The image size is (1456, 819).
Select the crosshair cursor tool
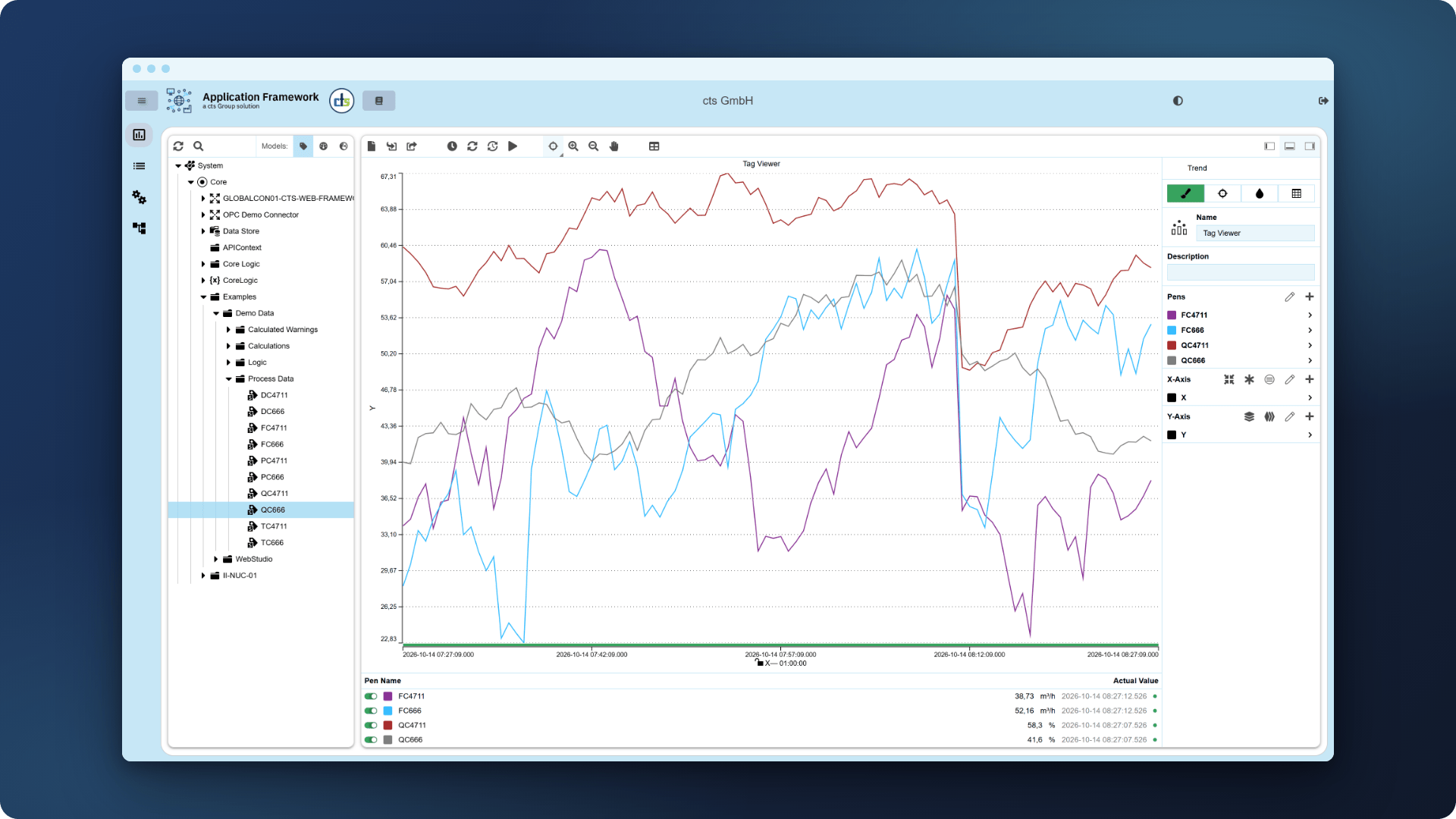[x=553, y=146]
